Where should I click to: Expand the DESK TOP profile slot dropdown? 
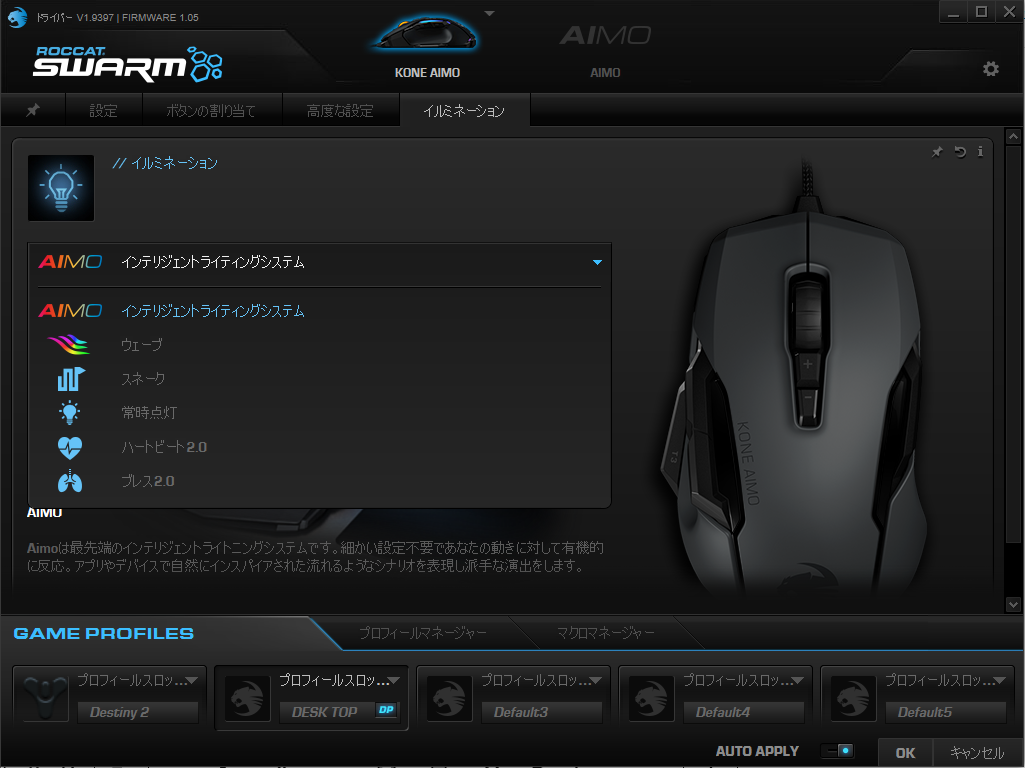[394, 680]
